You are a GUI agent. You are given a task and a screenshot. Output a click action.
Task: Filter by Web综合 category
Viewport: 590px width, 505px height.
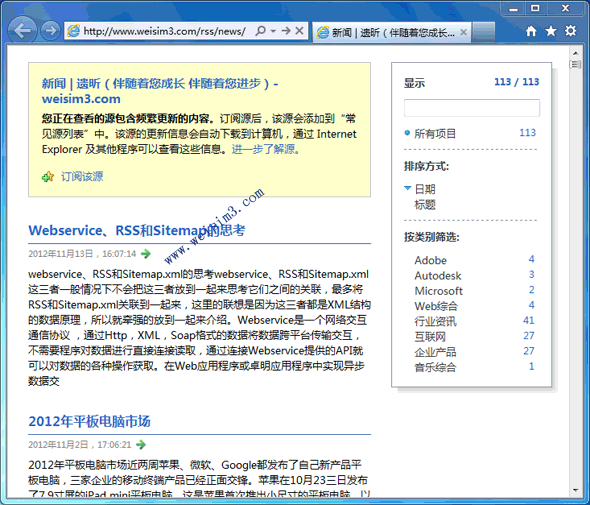436,306
